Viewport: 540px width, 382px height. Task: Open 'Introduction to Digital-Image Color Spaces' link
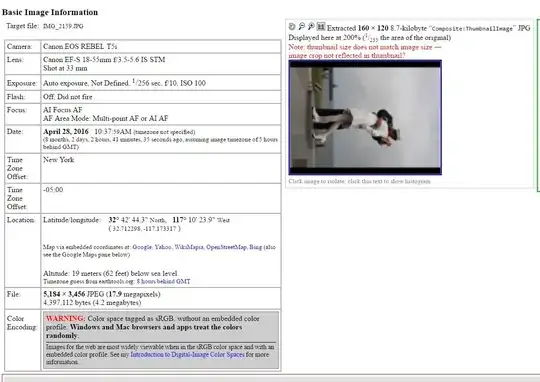coord(187,354)
